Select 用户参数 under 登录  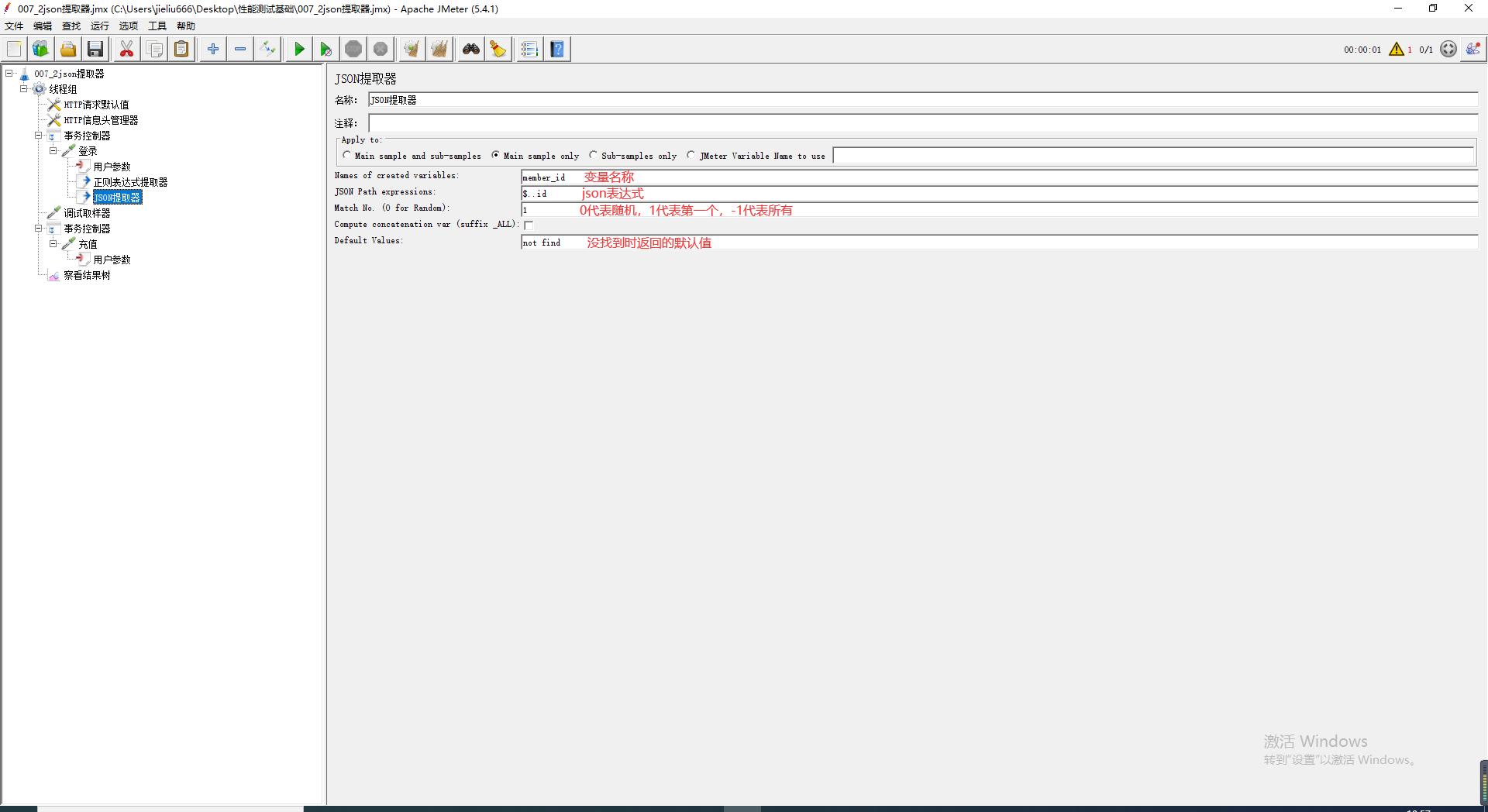(x=112, y=167)
